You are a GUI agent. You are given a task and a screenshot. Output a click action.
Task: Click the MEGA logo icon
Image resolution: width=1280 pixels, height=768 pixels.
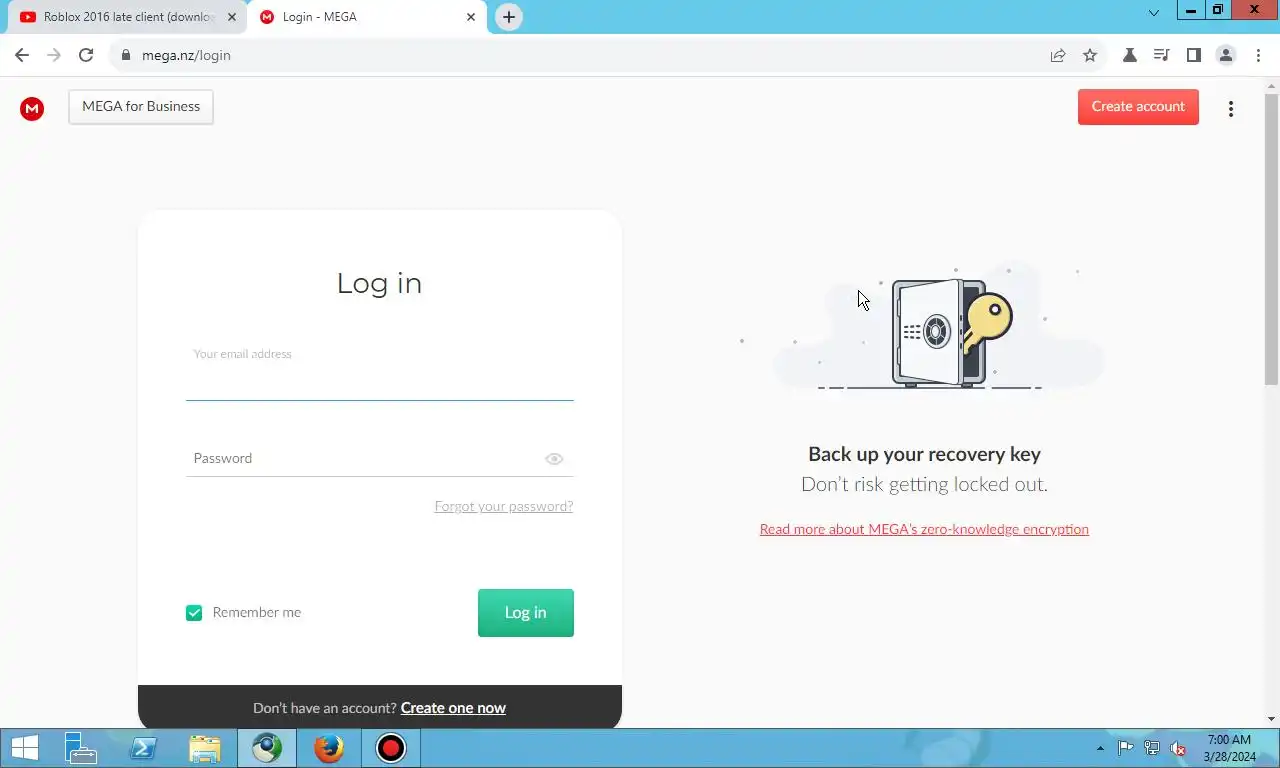[x=32, y=109]
